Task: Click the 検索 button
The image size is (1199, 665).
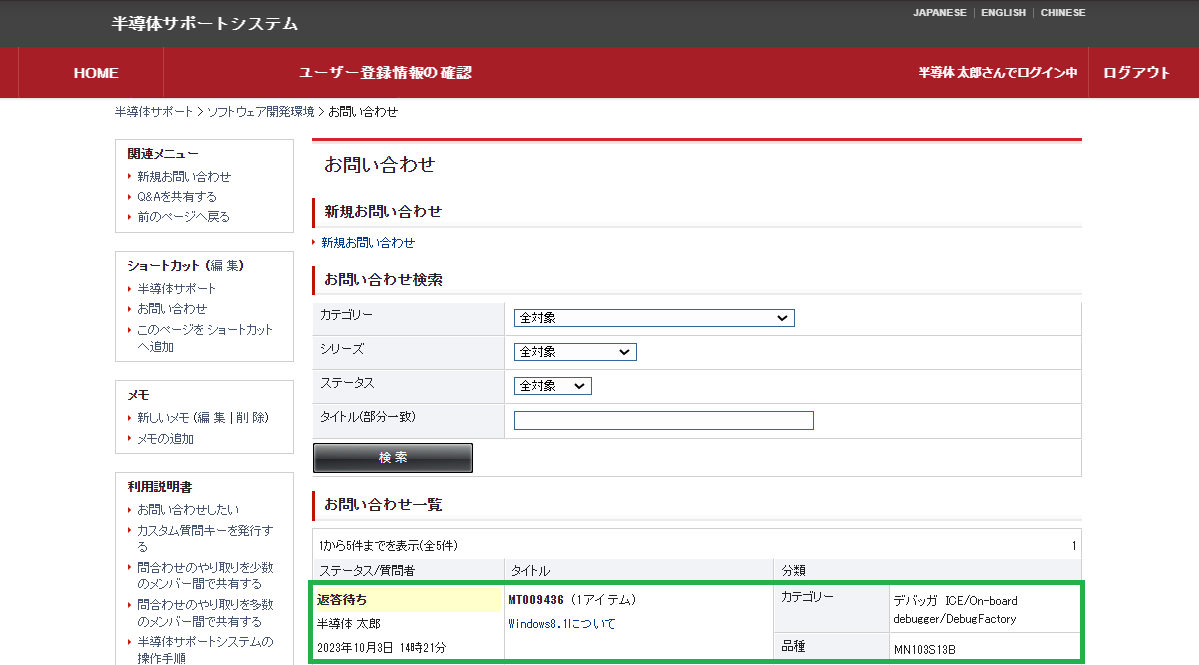Action: point(392,458)
